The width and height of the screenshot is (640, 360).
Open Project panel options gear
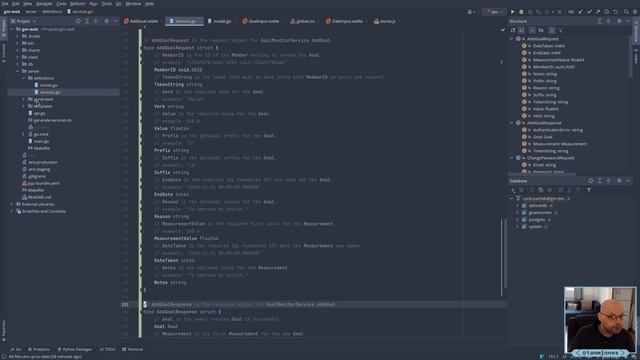pos(107,21)
